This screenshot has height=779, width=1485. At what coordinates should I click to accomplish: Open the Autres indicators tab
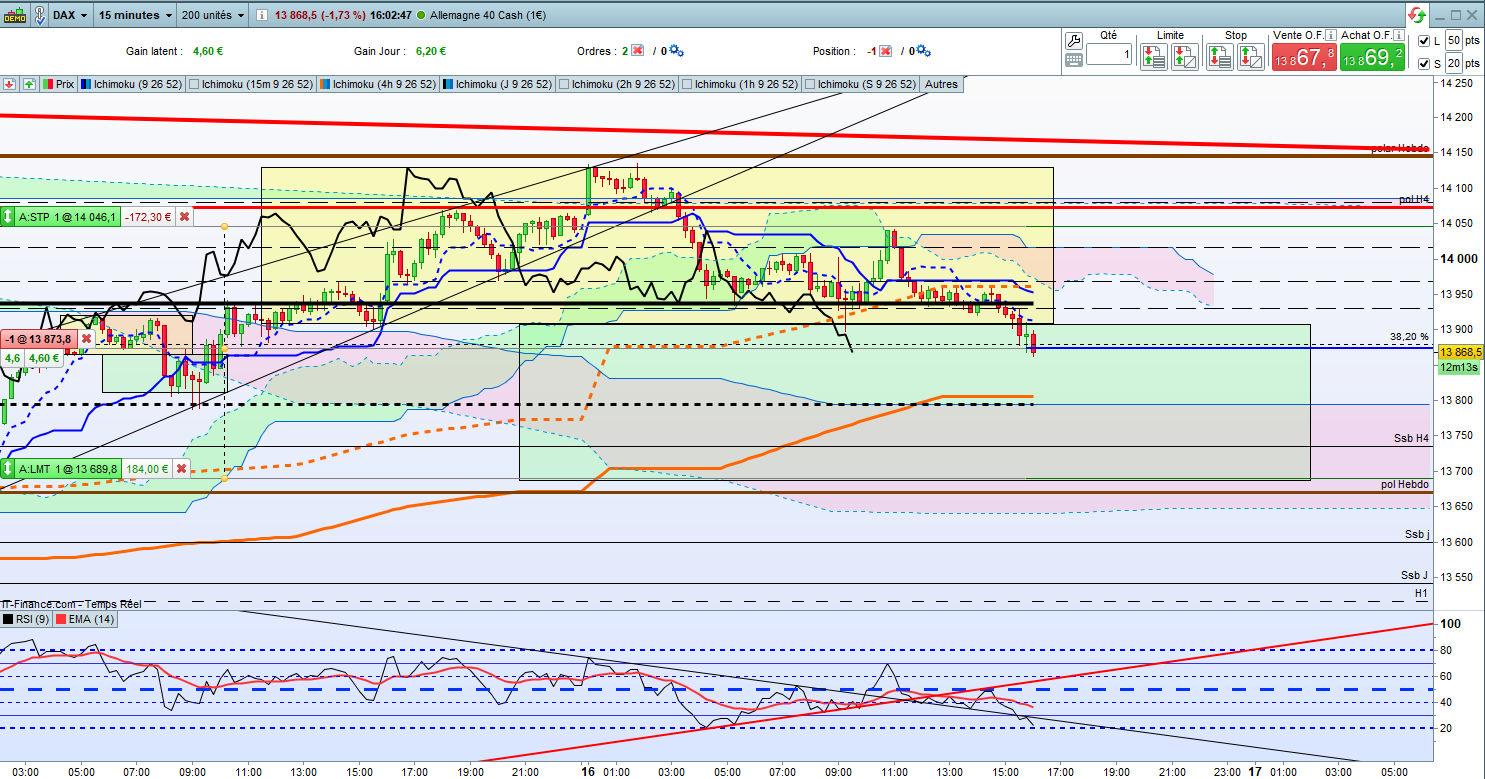942,85
